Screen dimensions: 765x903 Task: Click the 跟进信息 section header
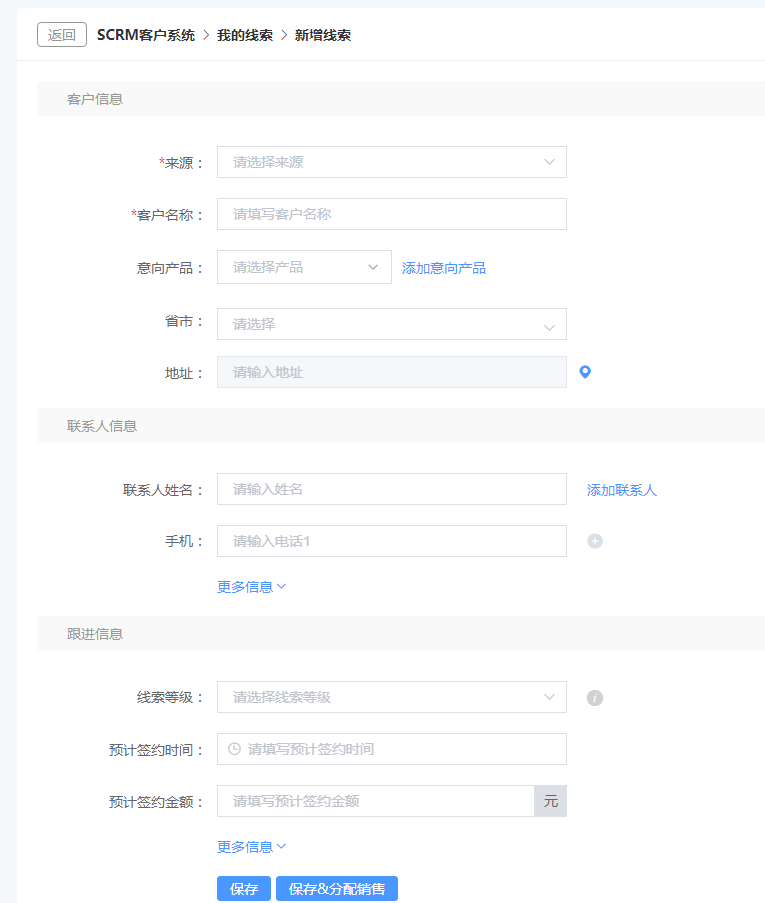95,634
